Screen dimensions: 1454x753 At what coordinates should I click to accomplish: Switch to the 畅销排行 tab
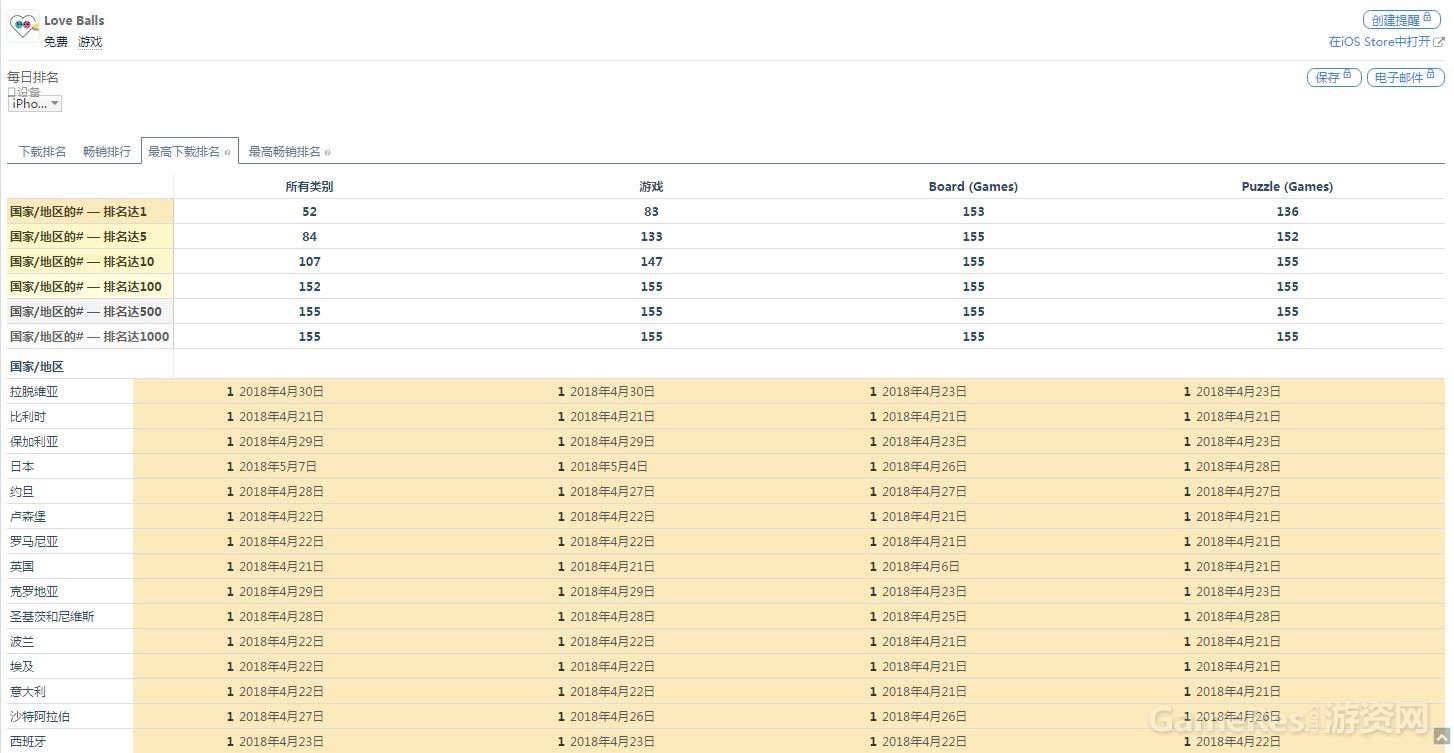[107, 152]
